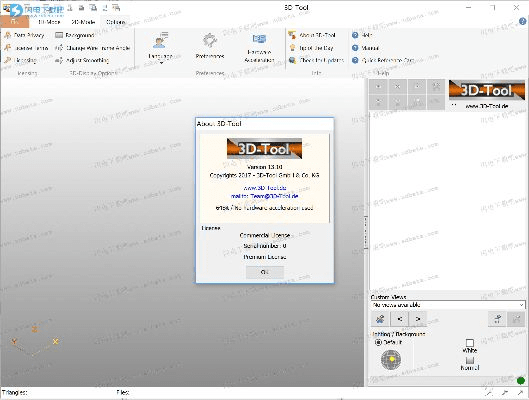
Task: Select the Options ribbon tab
Action: [x=115, y=22]
